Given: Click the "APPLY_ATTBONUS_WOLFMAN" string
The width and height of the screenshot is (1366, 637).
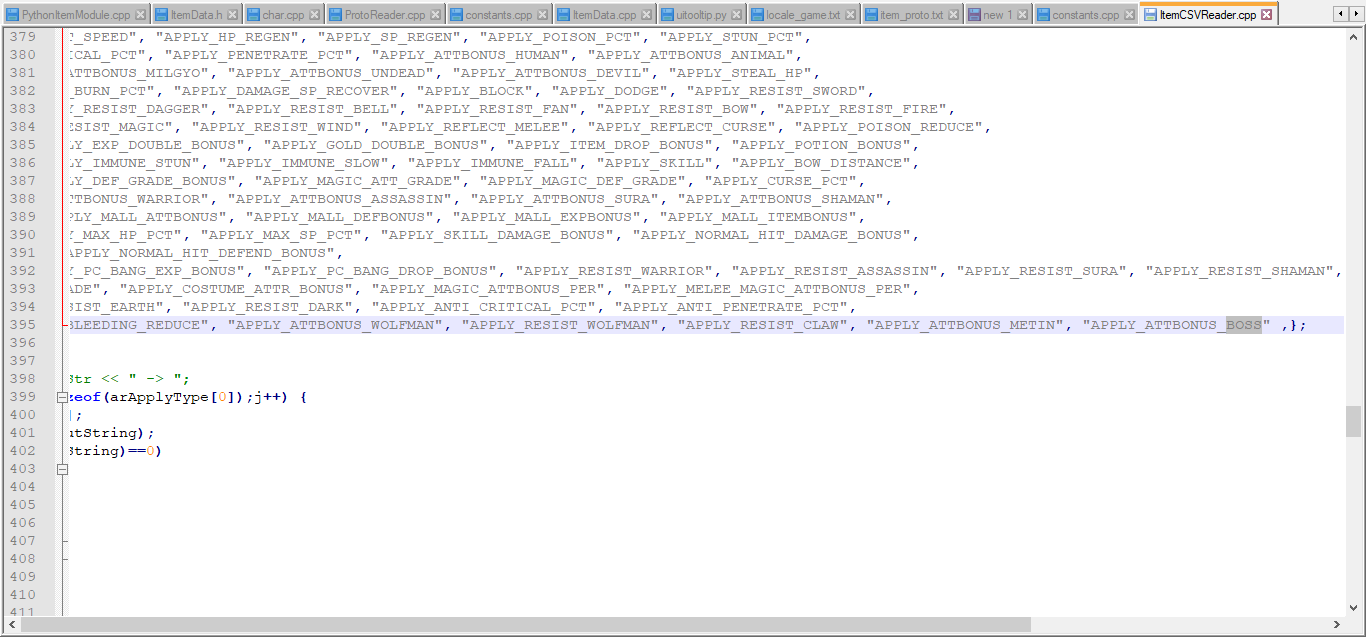Looking at the screenshot, I should click(x=335, y=325).
